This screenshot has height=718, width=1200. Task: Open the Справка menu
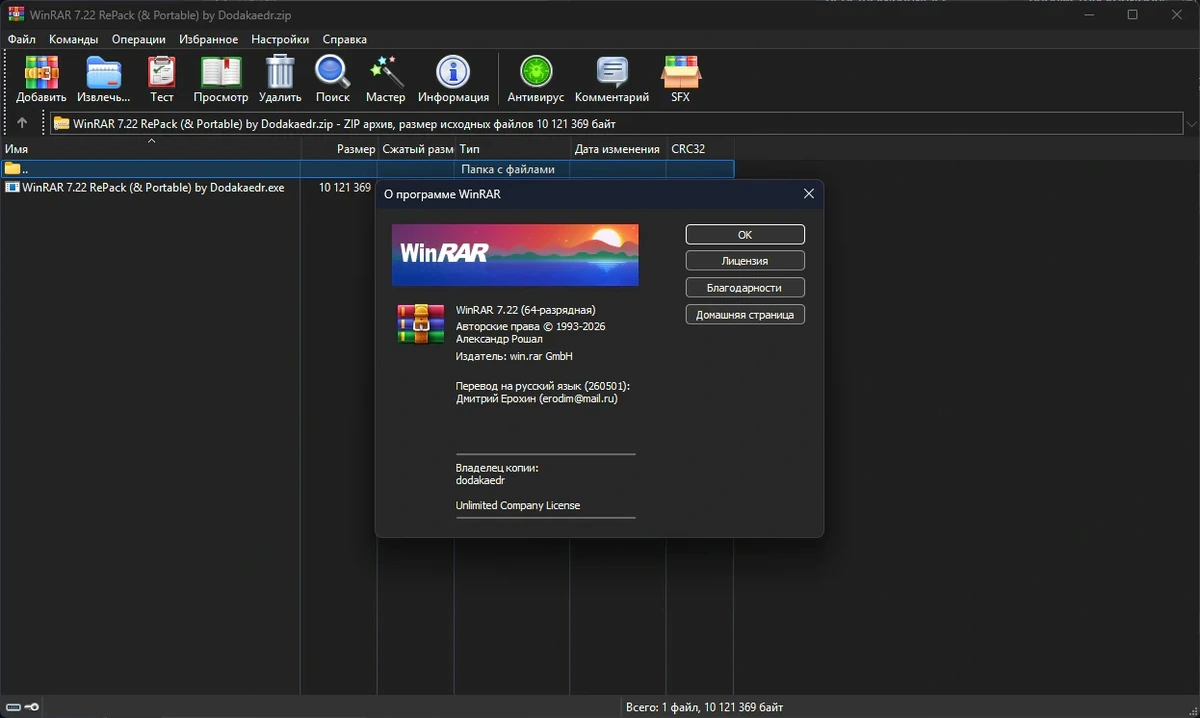344,39
